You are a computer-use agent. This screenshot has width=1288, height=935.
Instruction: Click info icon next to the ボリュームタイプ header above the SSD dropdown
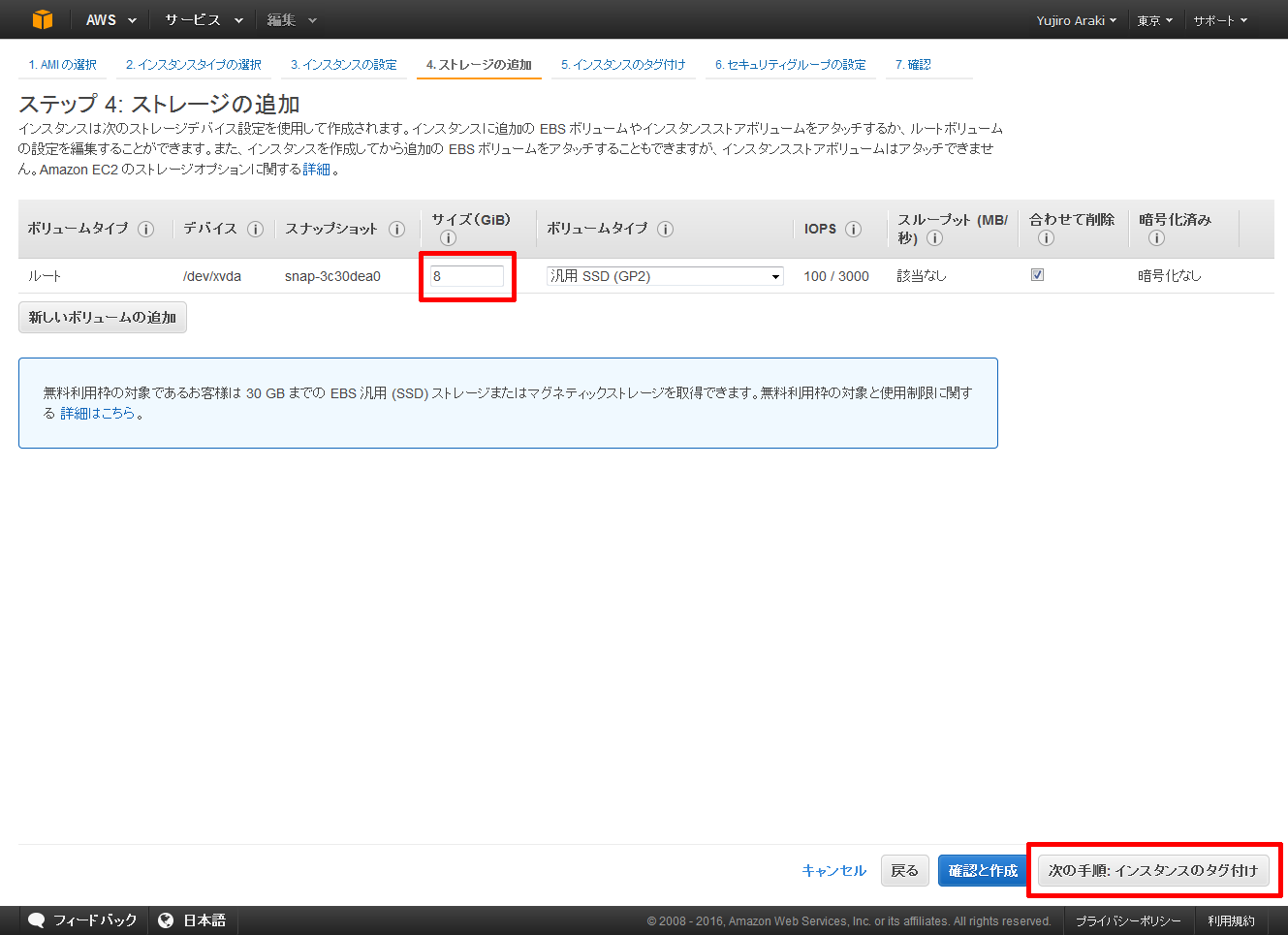pyautogui.click(x=665, y=230)
